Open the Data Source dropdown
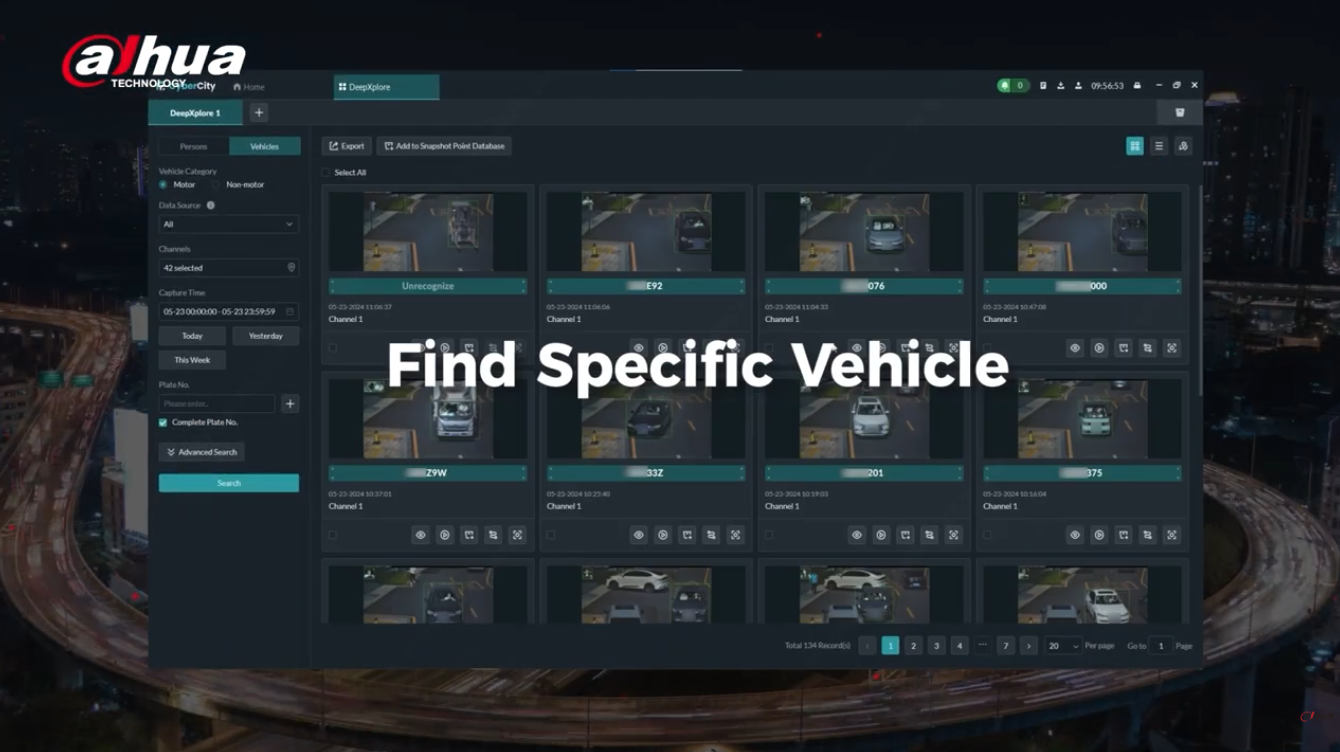This screenshot has height=752, width=1340. coord(228,225)
